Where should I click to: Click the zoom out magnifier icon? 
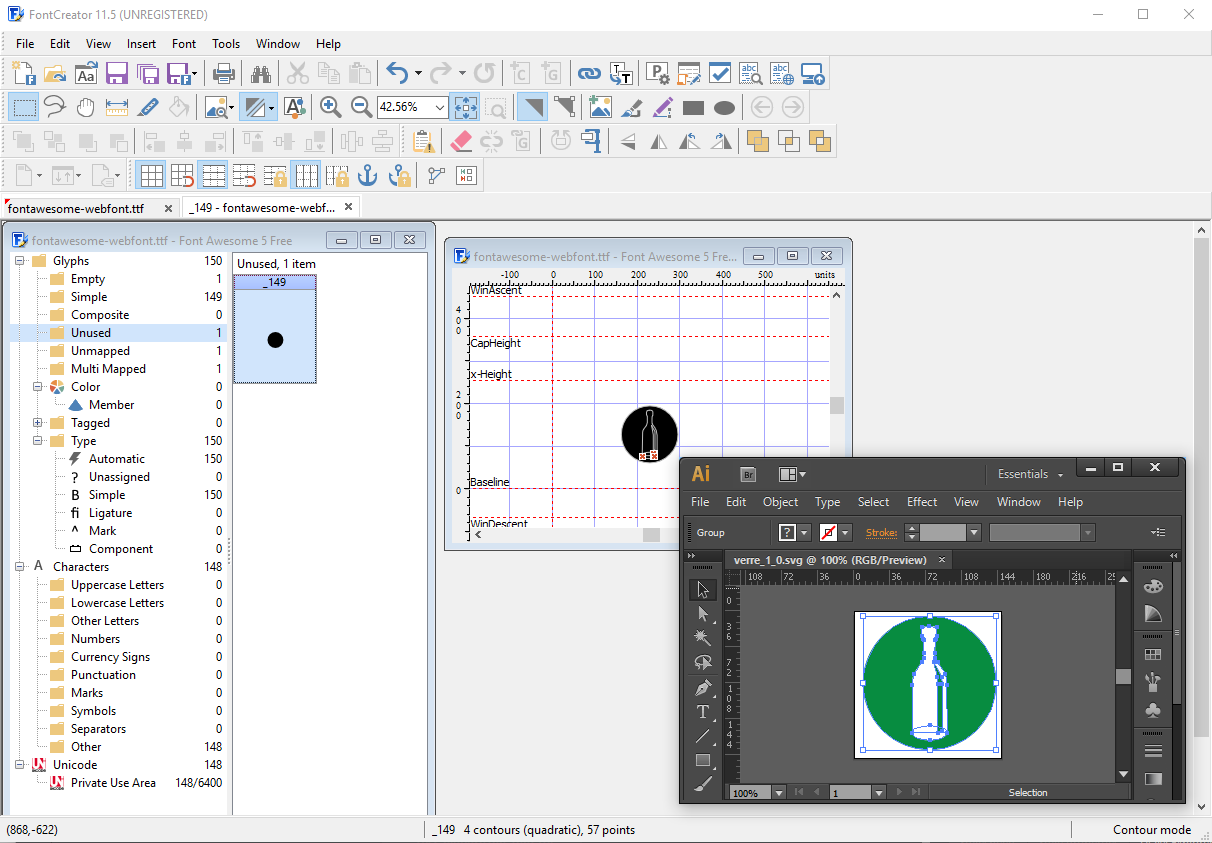pyautogui.click(x=361, y=107)
